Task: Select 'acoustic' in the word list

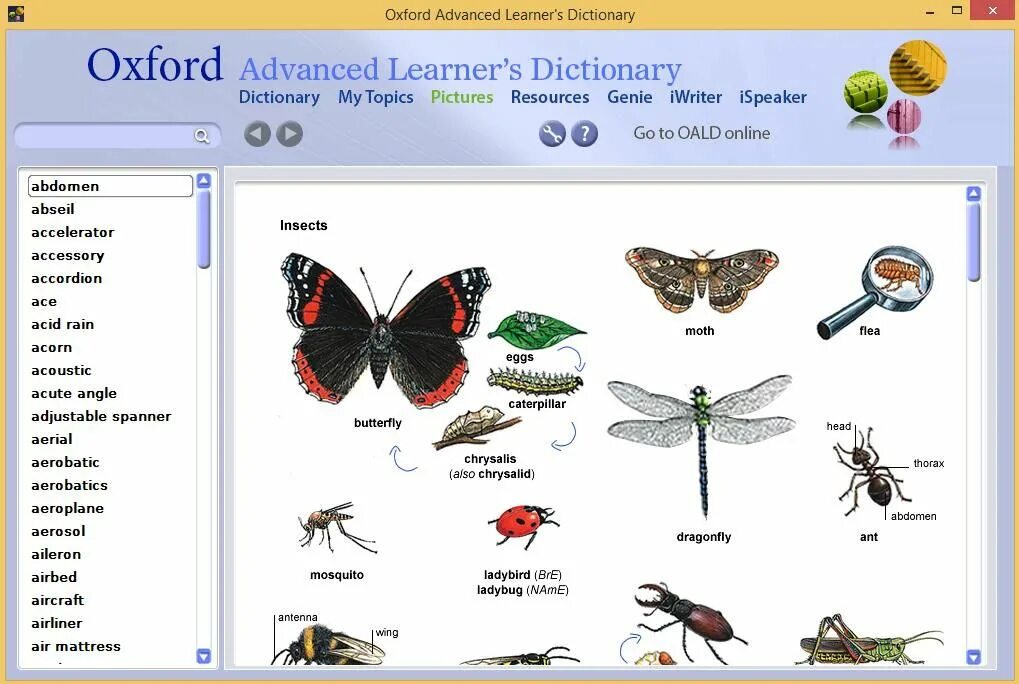Action: pyautogui.click(x=61, y=370)
